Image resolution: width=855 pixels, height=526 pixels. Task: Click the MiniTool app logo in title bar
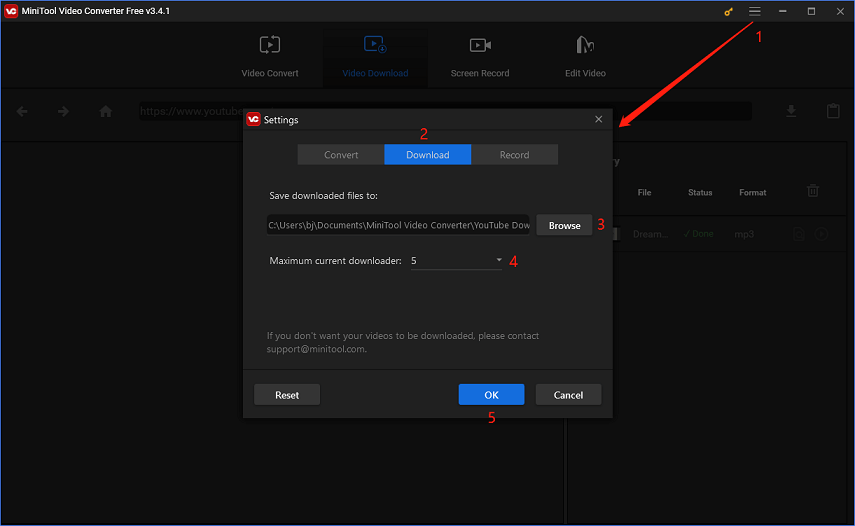(x=11, y=11)
